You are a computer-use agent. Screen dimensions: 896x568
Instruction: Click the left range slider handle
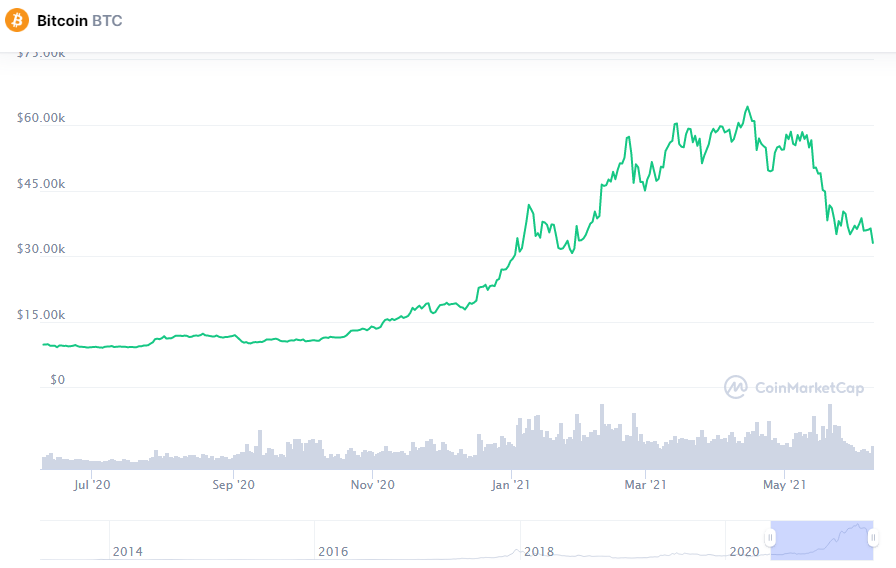pyautogui.click(x=770, y=538)
